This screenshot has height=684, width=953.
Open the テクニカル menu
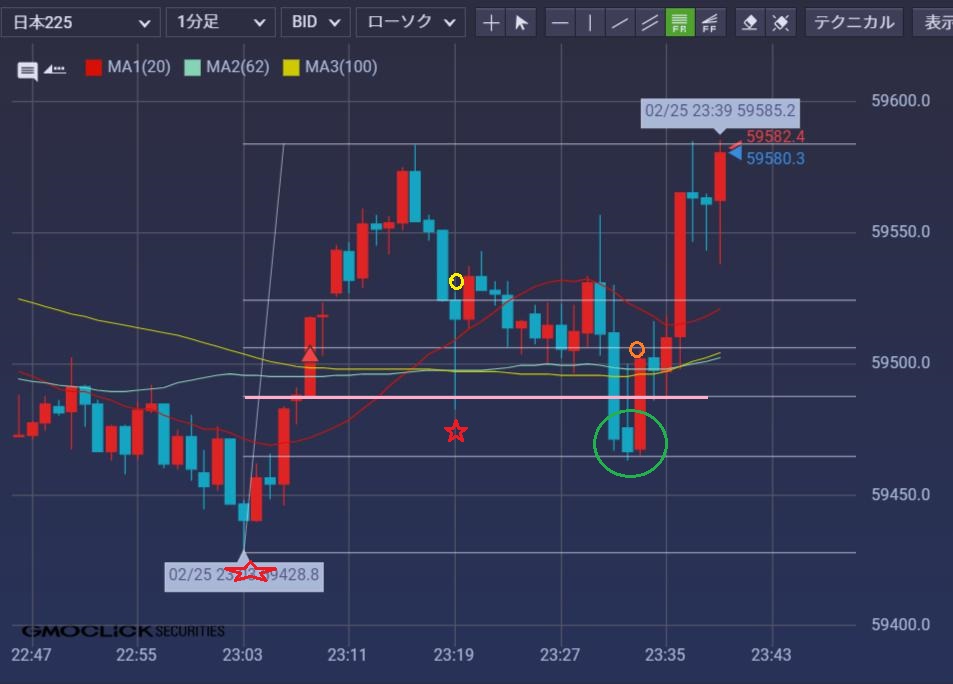853,22
